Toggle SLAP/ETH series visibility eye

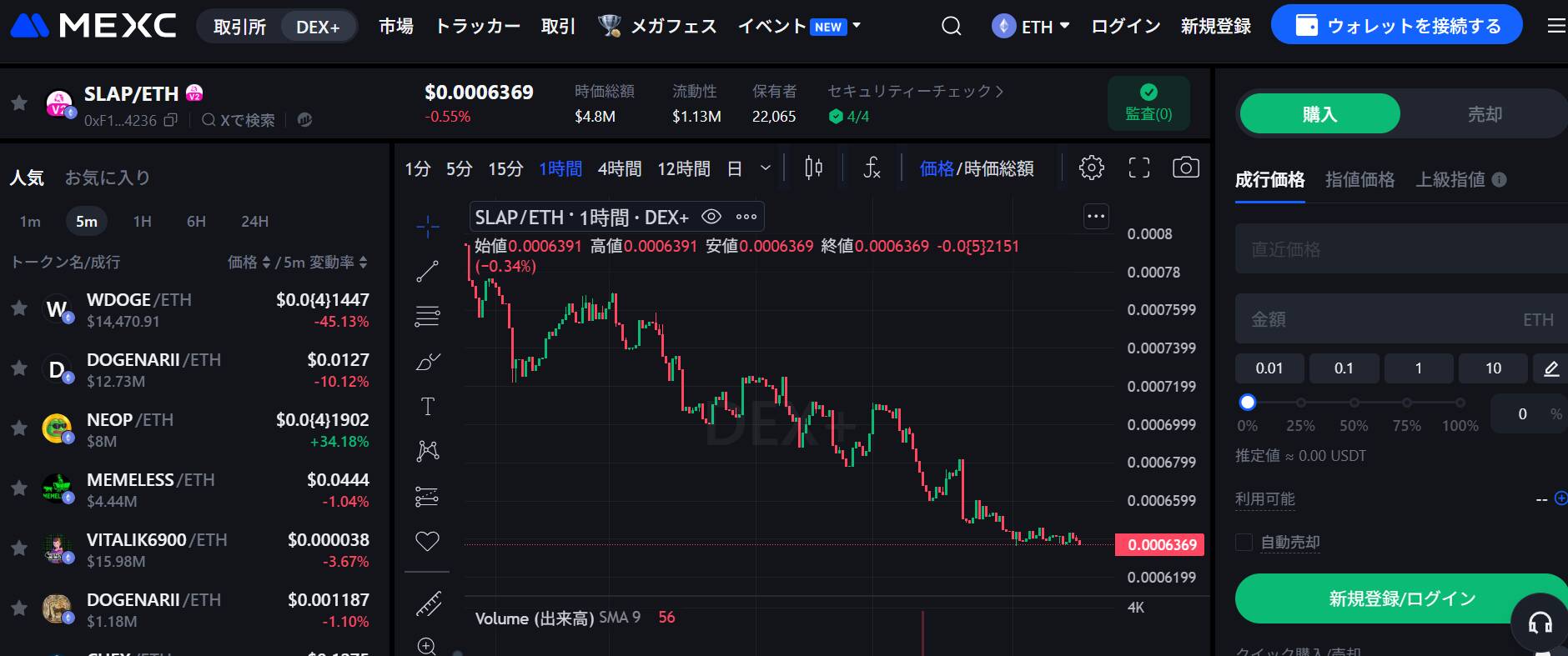(711, 217)
